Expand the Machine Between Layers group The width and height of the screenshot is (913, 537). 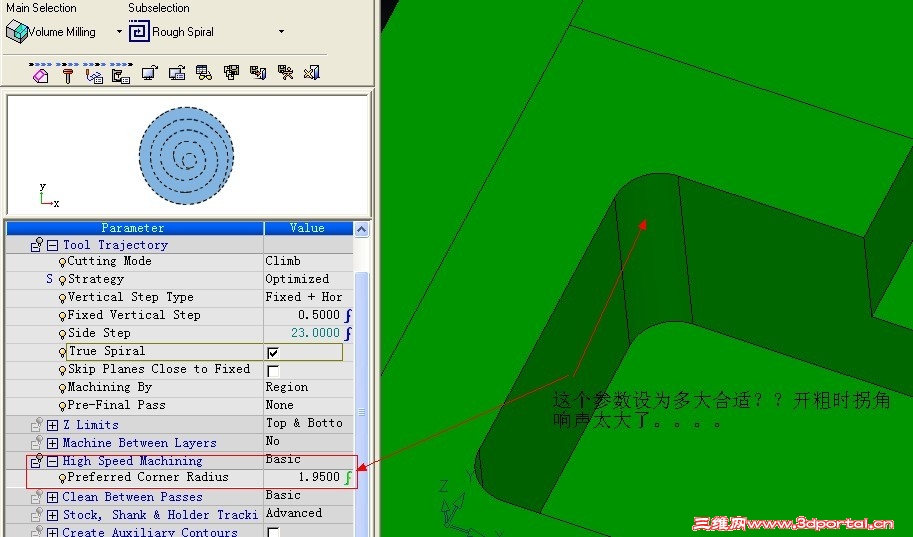click(x=52, y=443)
